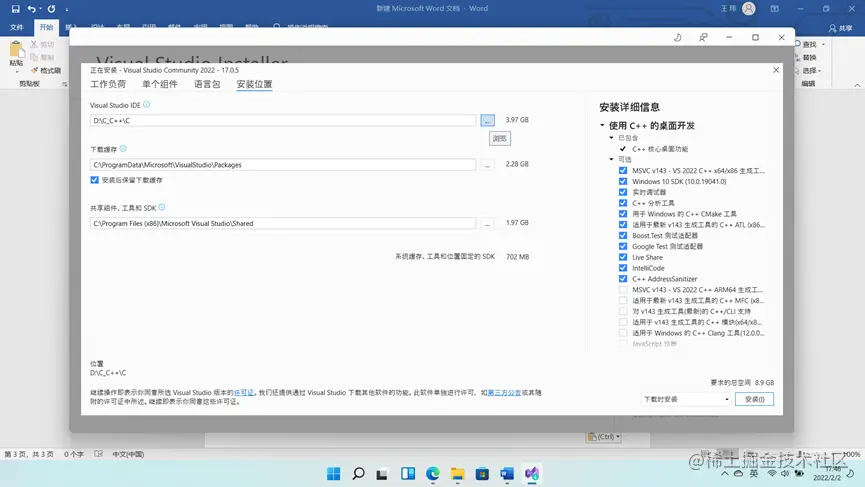
Task: Uncheck Google Test 测试适配器
Action: [x=623, y=247]
